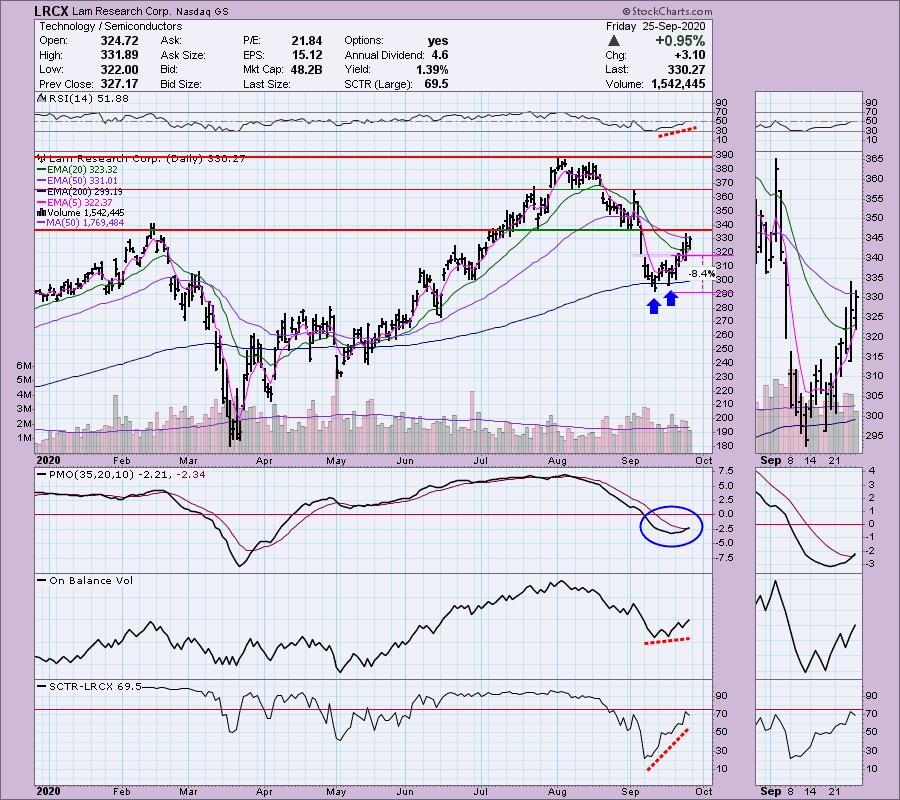Click the P/E value 21.84
This screenshot has width=900, height=800.
click(x=307, y=41)
